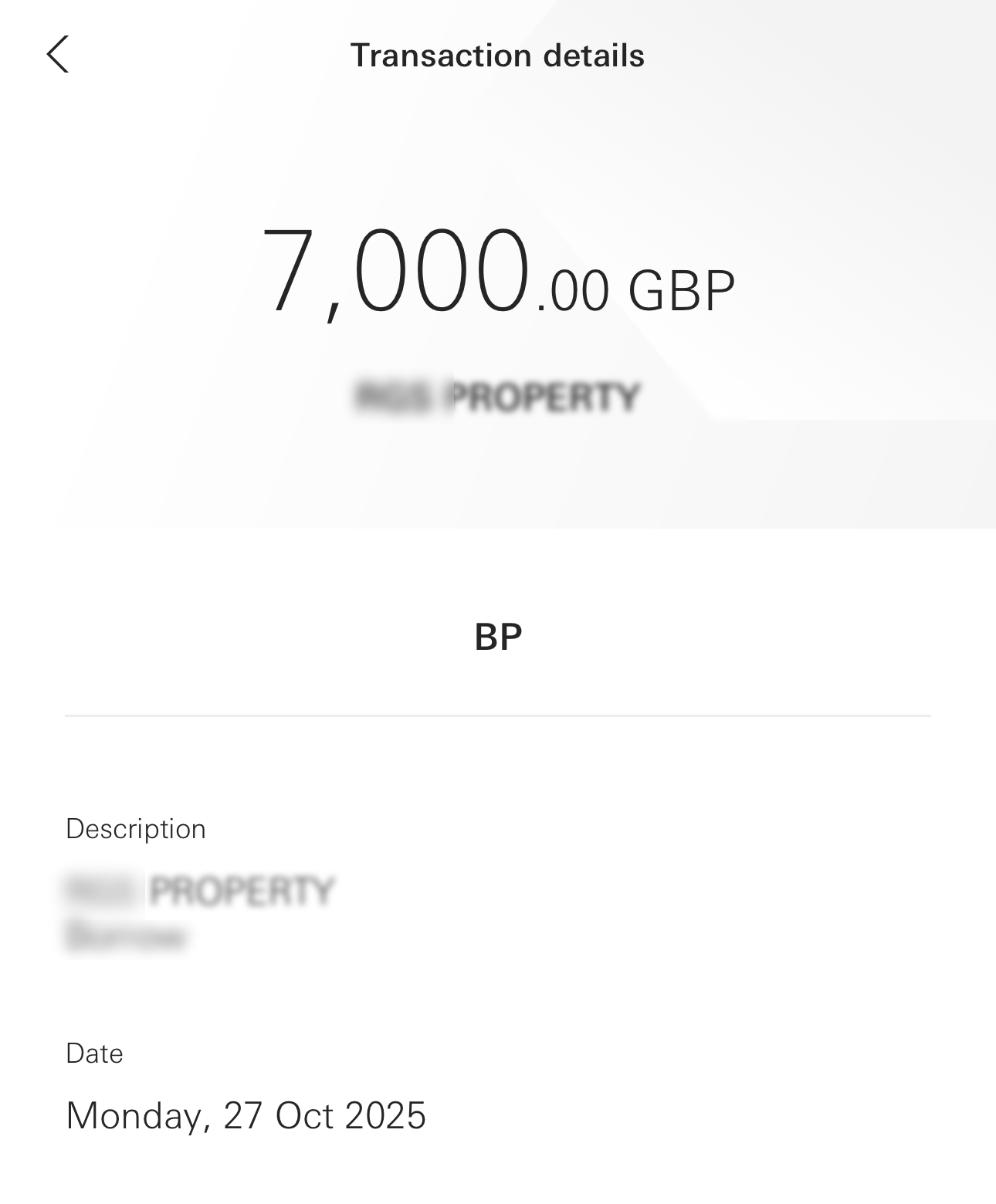The height and width of the screenshot is (1204, 996).
Task: Select the GBP currency code
Action: (681, 292)
